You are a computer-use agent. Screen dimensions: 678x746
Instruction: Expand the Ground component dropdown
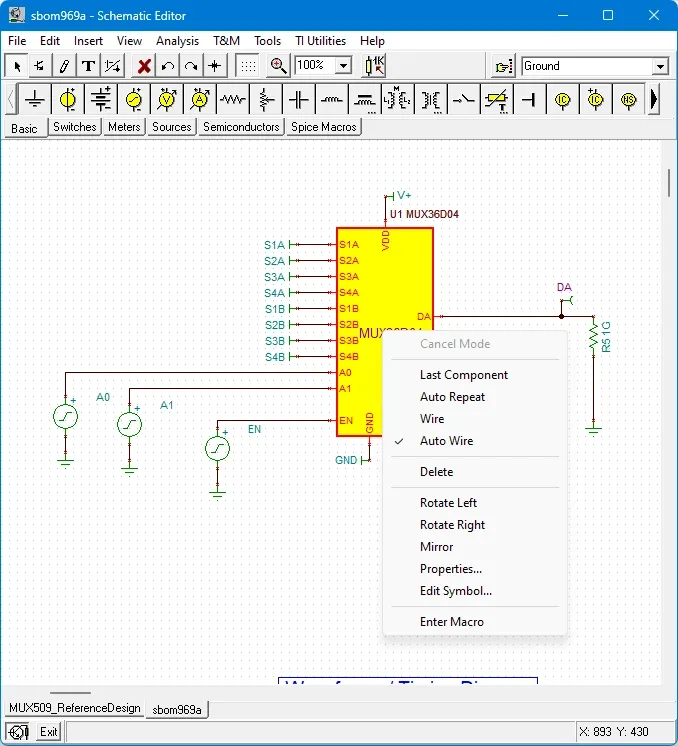[659, 66]
